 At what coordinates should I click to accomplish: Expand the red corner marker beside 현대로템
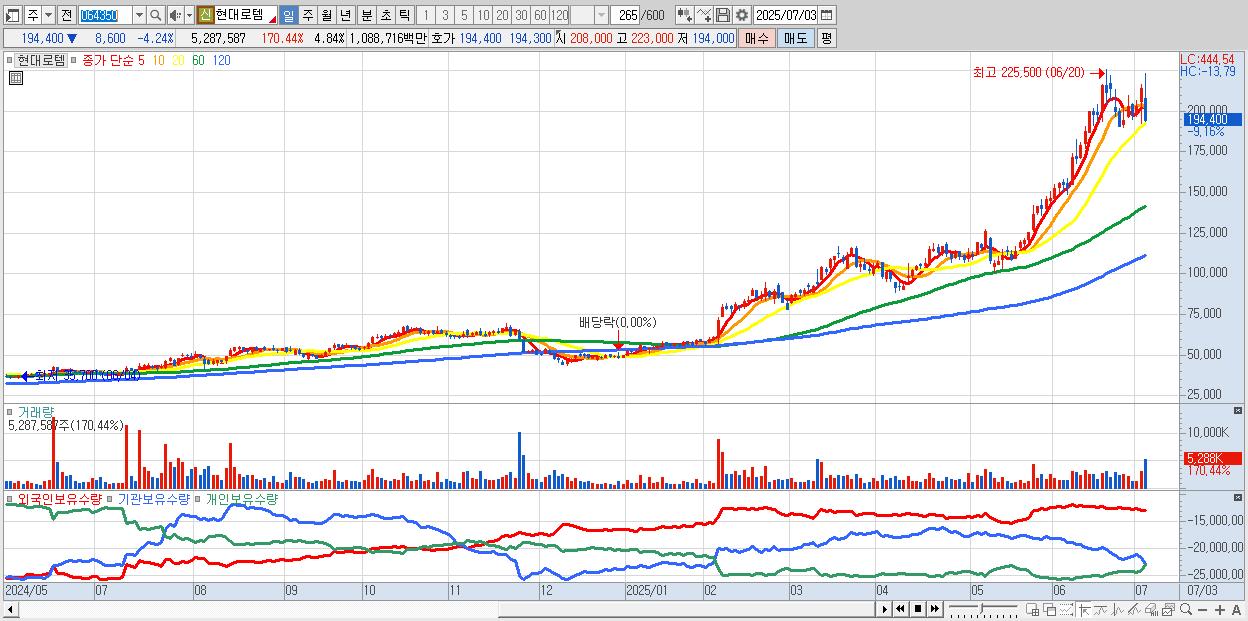click(273, 19)
